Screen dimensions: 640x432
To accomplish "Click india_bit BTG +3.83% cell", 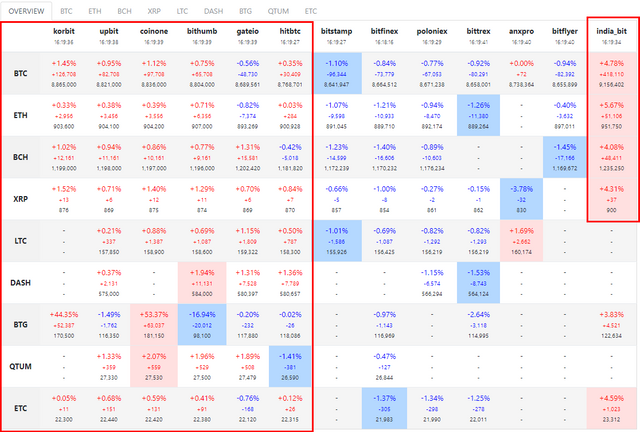I will tap(611, 325).
